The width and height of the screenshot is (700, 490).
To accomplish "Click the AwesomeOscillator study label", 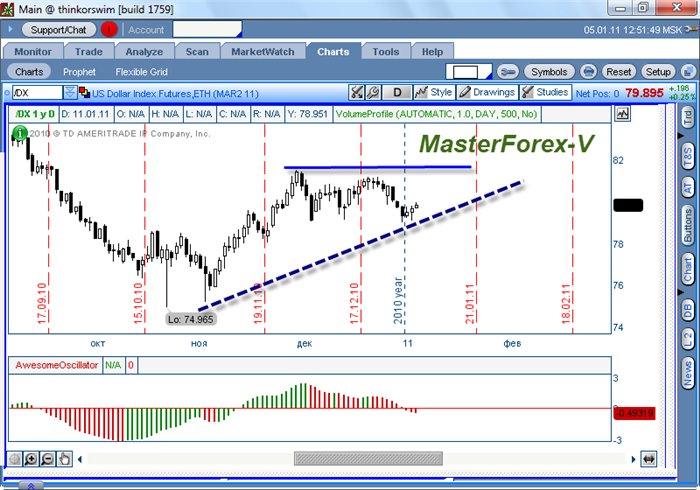I will pos(56,365).
